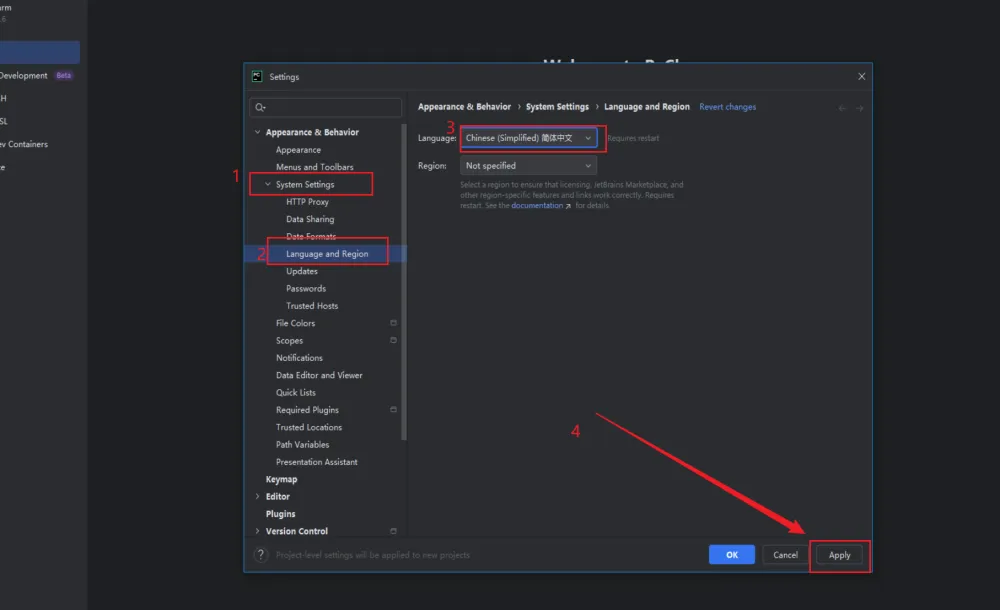
Task: Expand the Editor section
Action: click(x=258, y=496)
